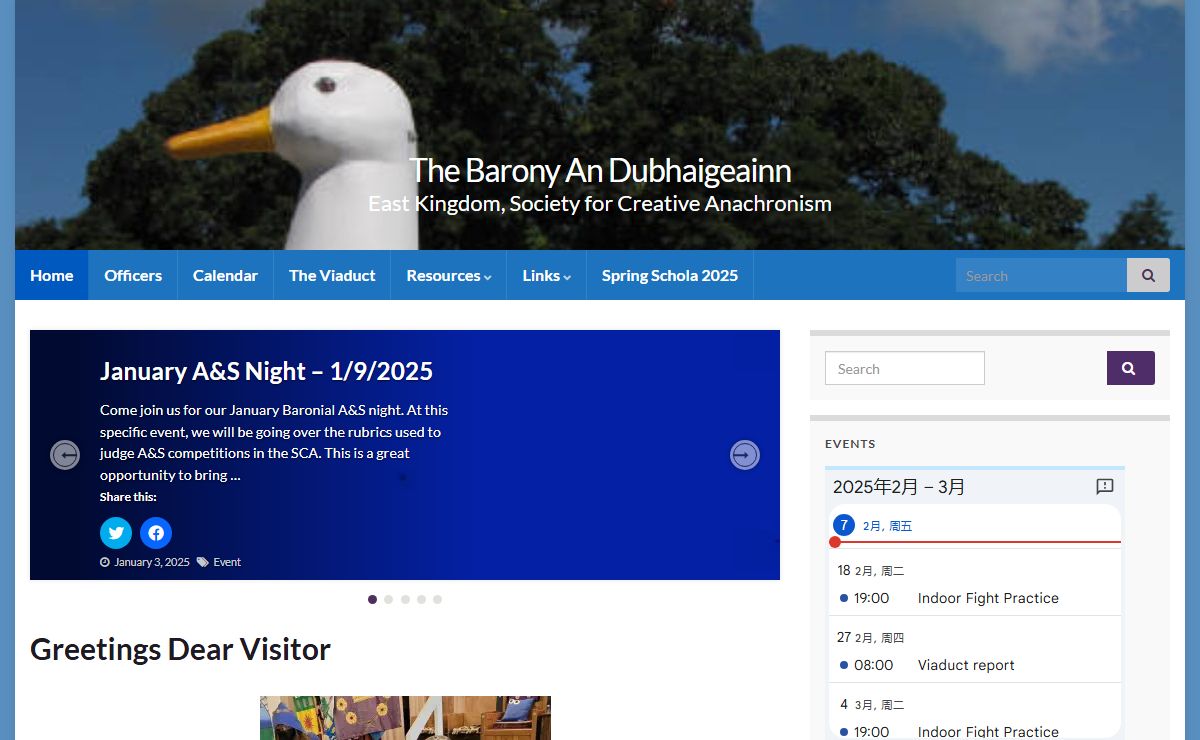Open the calendar feedback icon

[x=1105, y=487]
